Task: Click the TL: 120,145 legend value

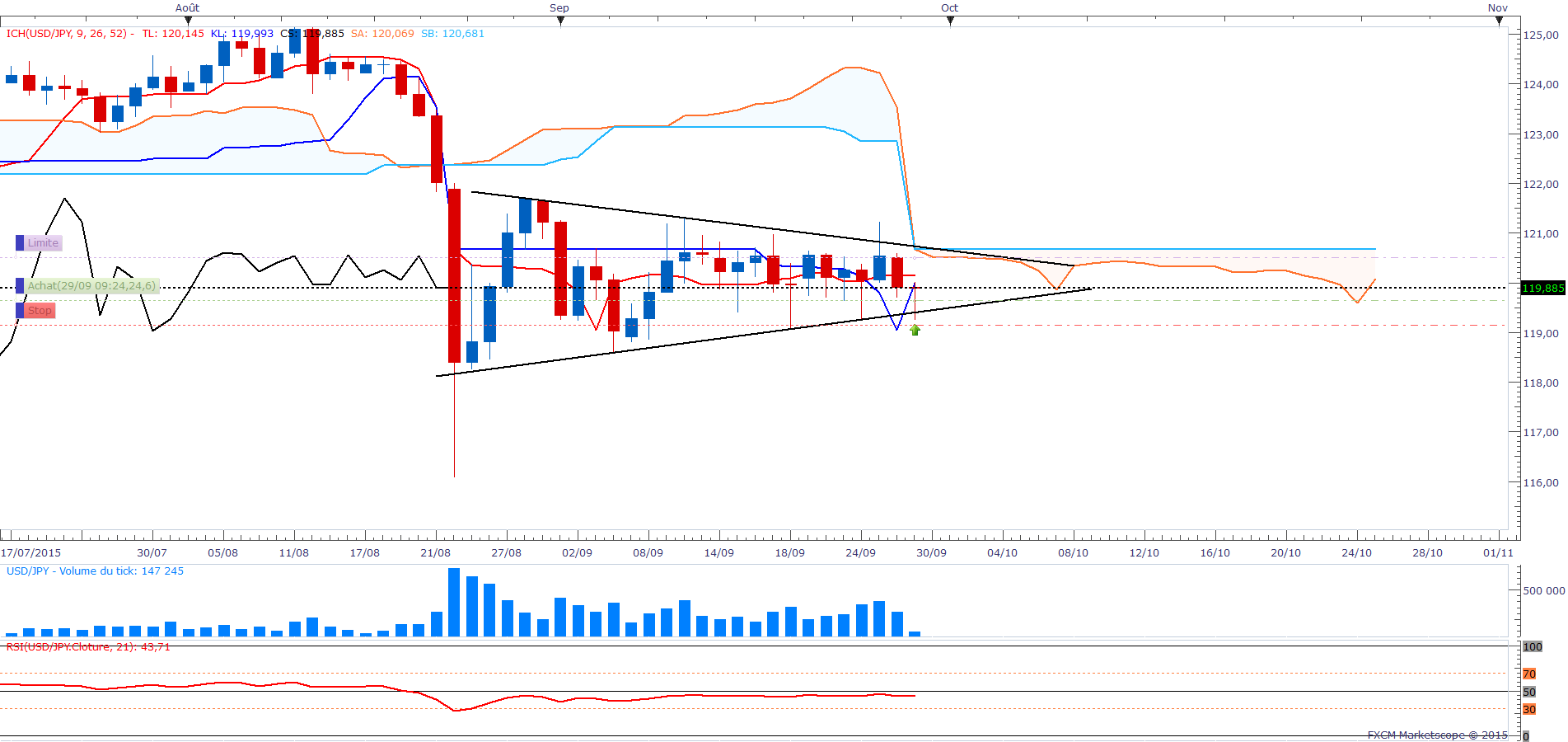Action: click(x=173, y=34)
